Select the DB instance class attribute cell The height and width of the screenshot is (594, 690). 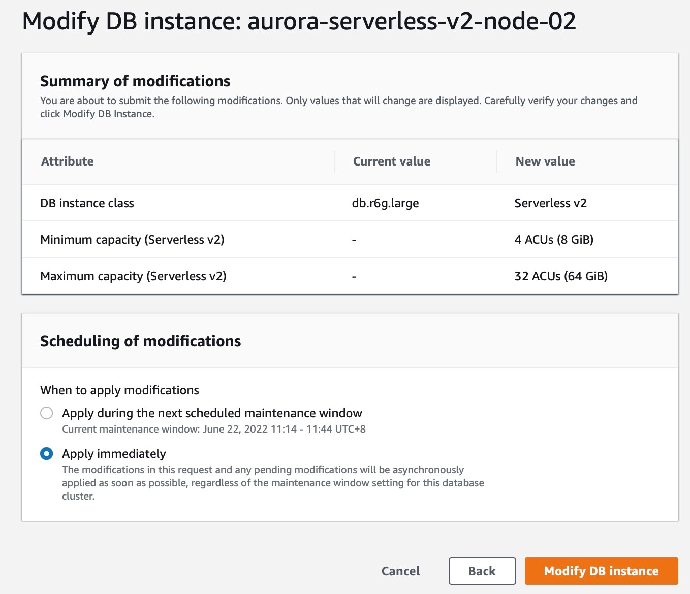pyautogui.click(x=87, y=203)
